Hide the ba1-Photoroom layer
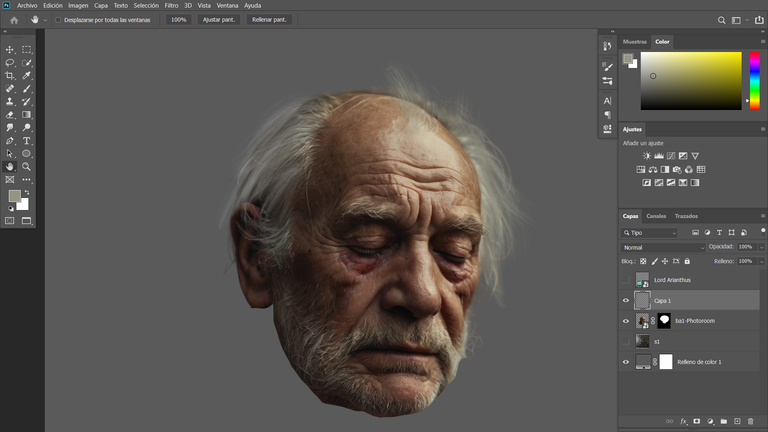The height and width of the screenshot is (432, 768). coord(626,321)
